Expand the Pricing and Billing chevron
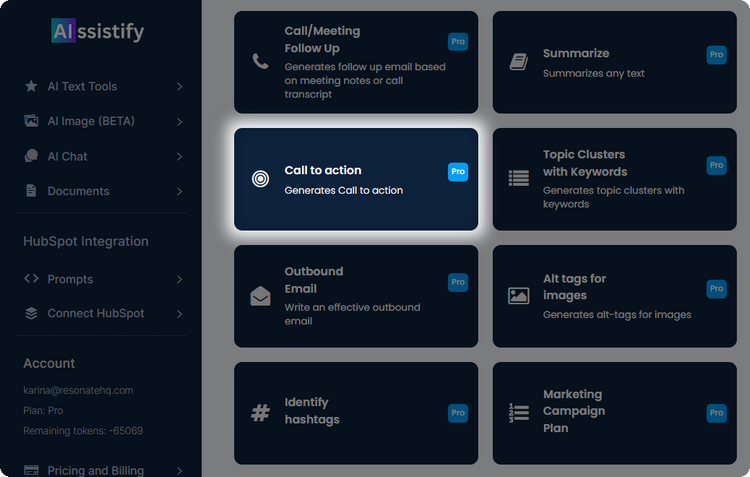The height and width of the screenshot is (477, 750). [x=179, y=470]
